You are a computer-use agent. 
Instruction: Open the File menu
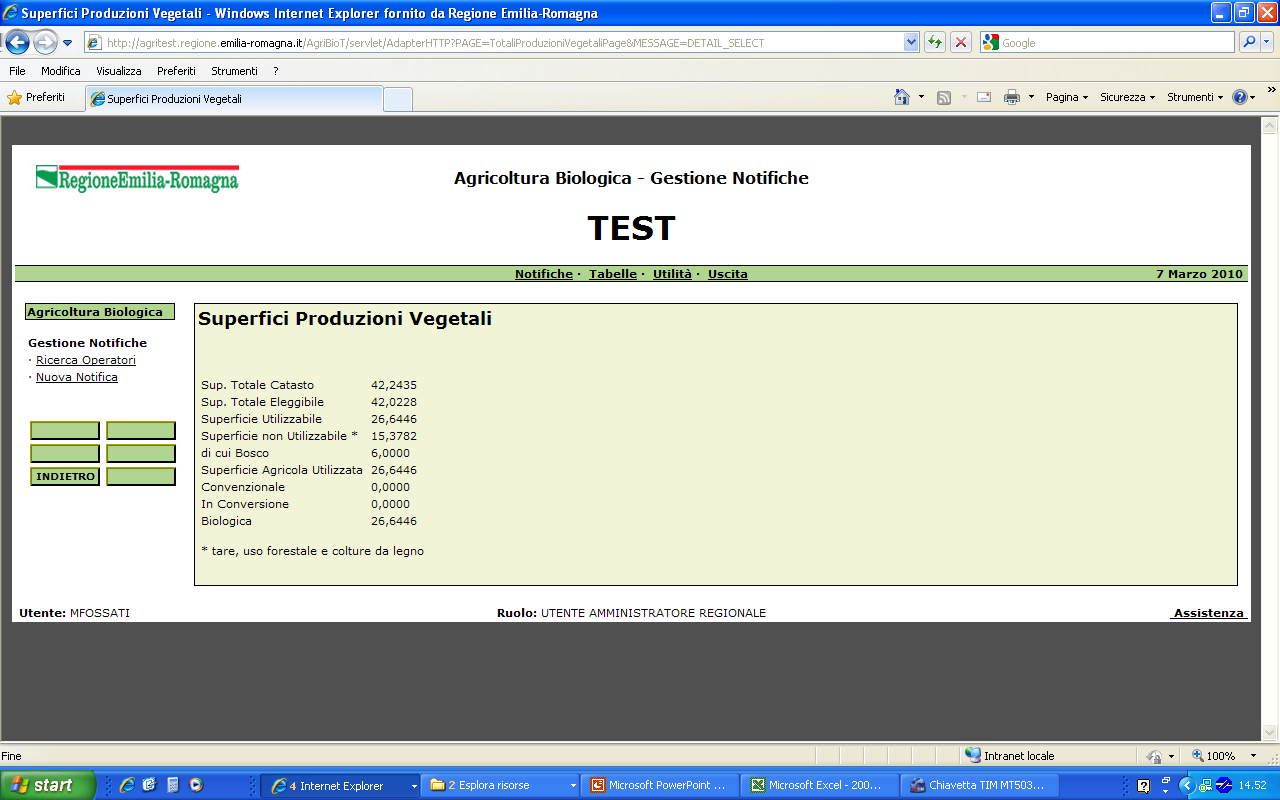(x=17, y=71)
